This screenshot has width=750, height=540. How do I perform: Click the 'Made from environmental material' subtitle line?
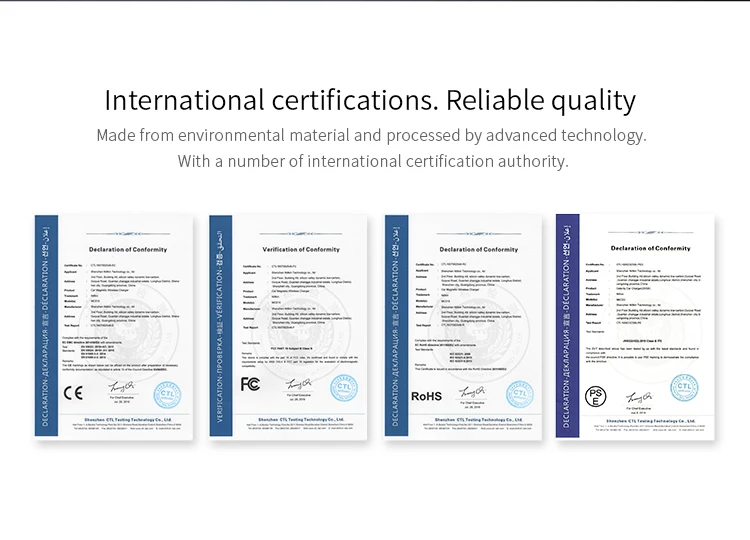pos(372,135)
